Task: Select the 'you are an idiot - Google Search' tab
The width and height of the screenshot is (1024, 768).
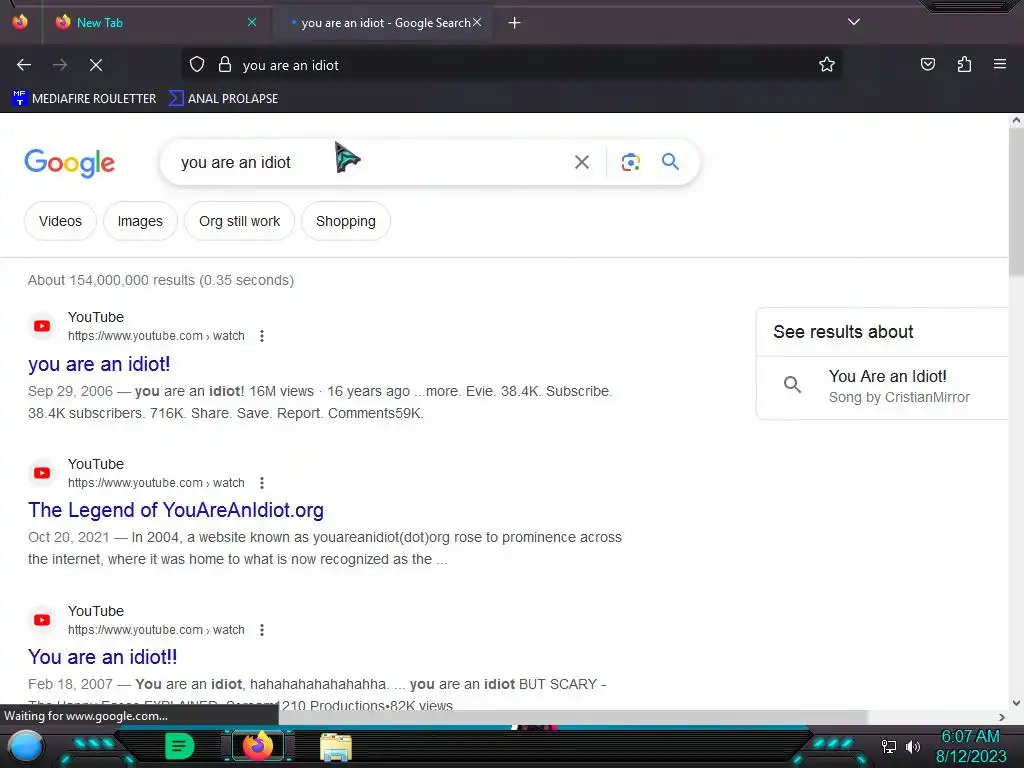Action: (x=385, y=23)
